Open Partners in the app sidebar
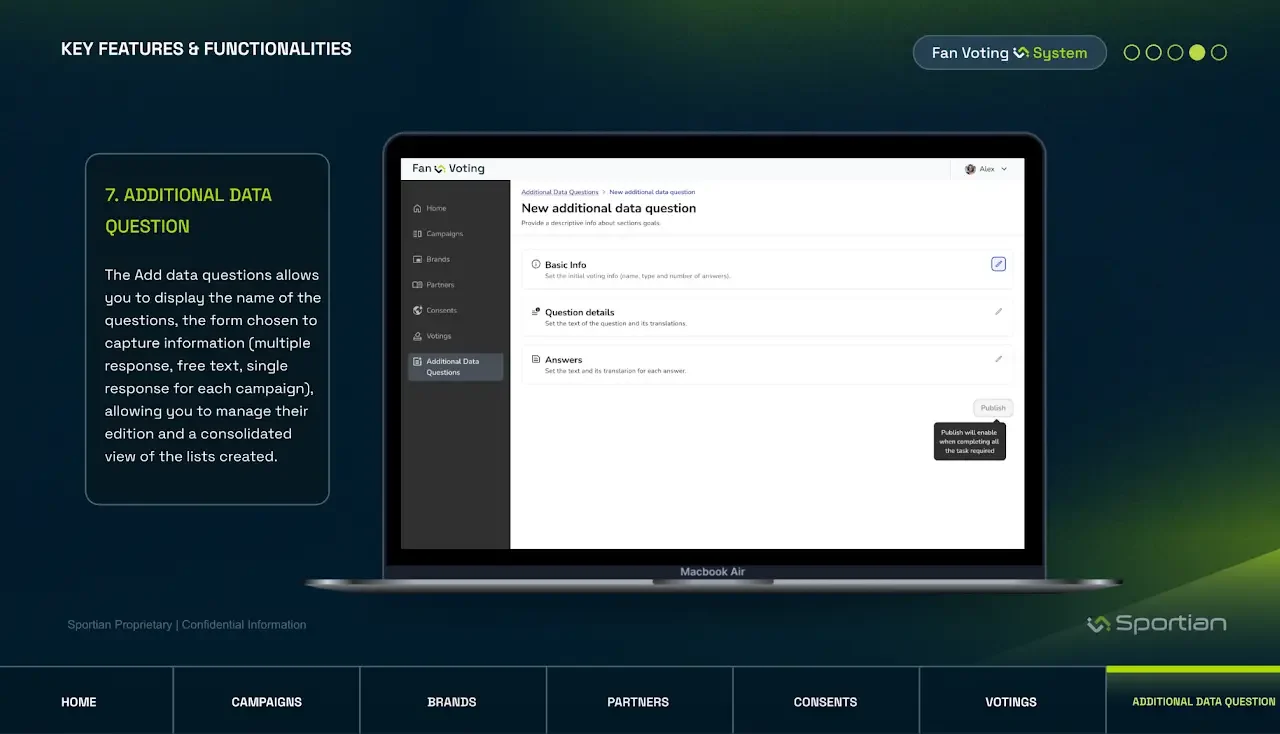The image size is (1280, 734). click(440, 285)
